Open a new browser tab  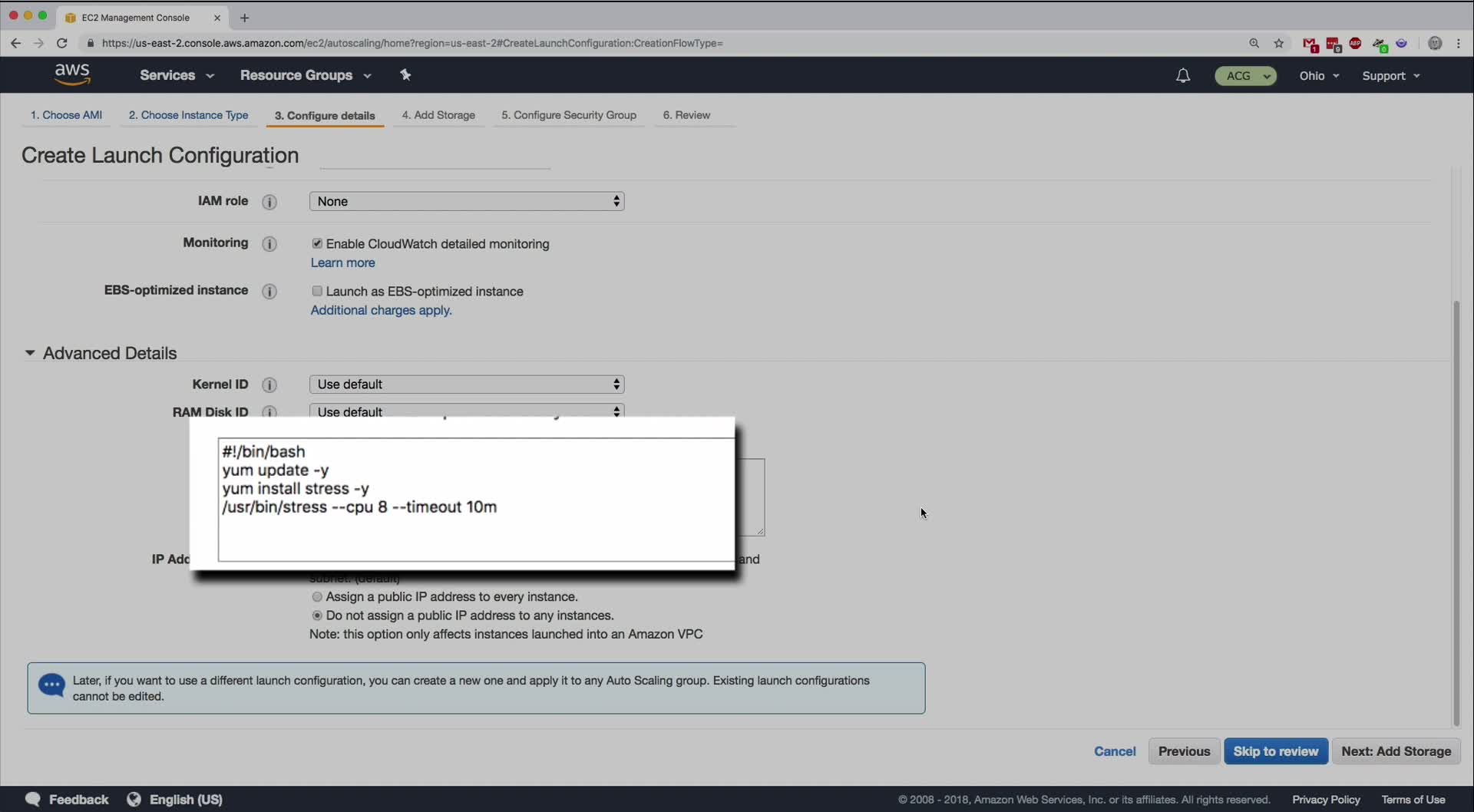(245, 18)
